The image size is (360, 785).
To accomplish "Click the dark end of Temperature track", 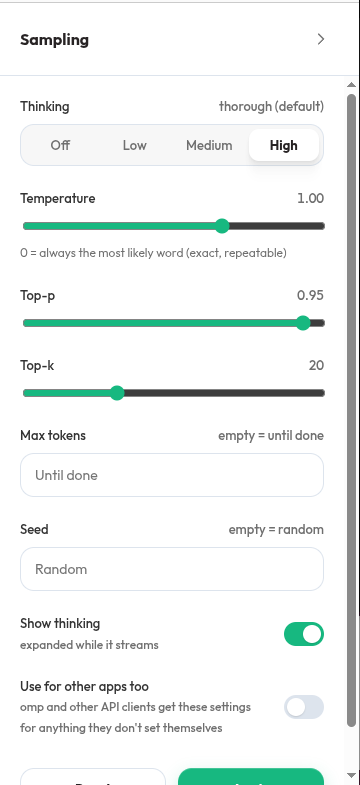I will (277, 226).
